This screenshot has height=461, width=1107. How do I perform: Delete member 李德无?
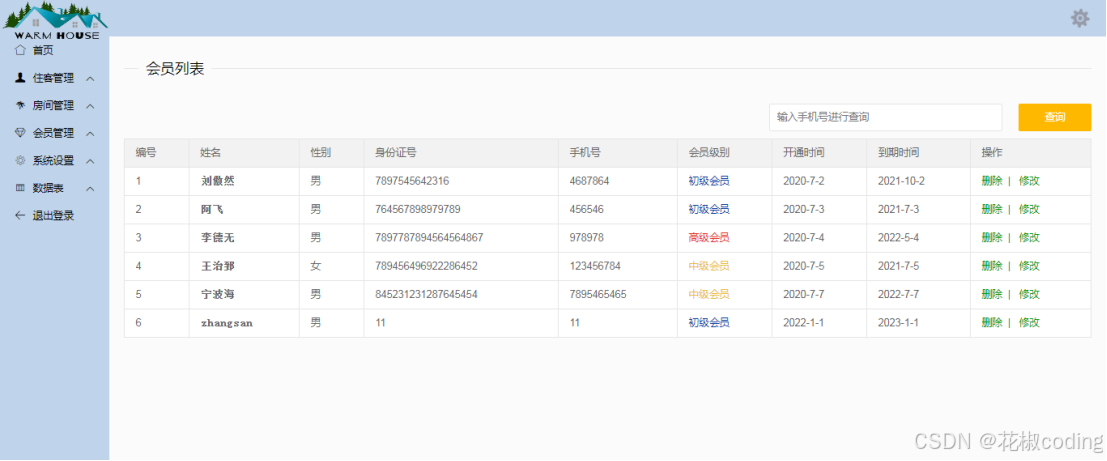(991, 237)
